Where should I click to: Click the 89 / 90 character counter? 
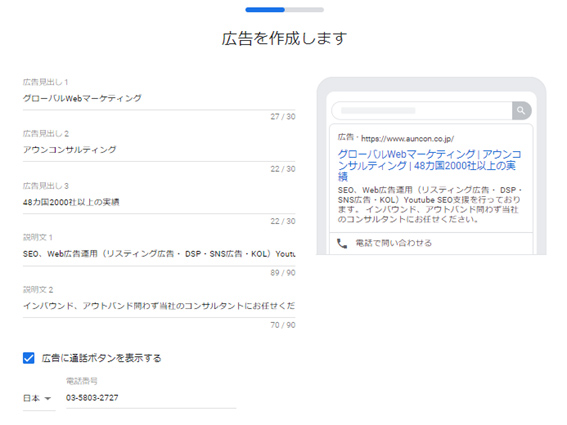click(283, 273)
